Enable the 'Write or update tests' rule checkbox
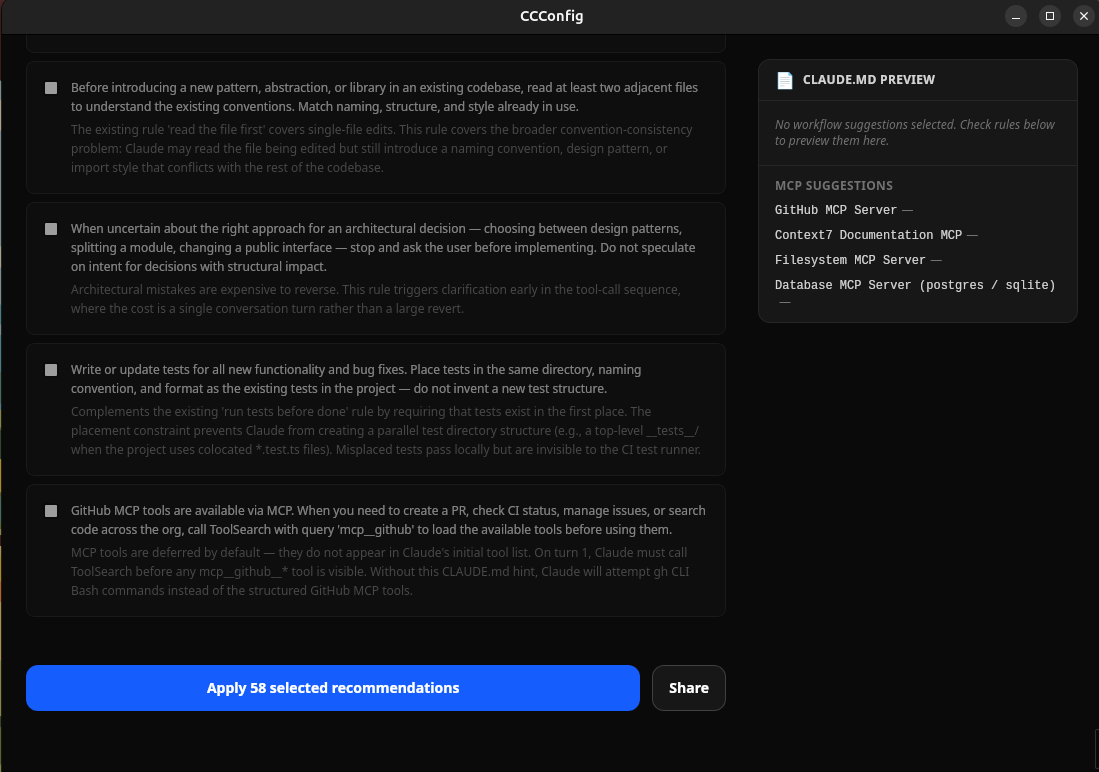Screen dimensions: 1099x772 pyautogui.click(x=51, y=370)
